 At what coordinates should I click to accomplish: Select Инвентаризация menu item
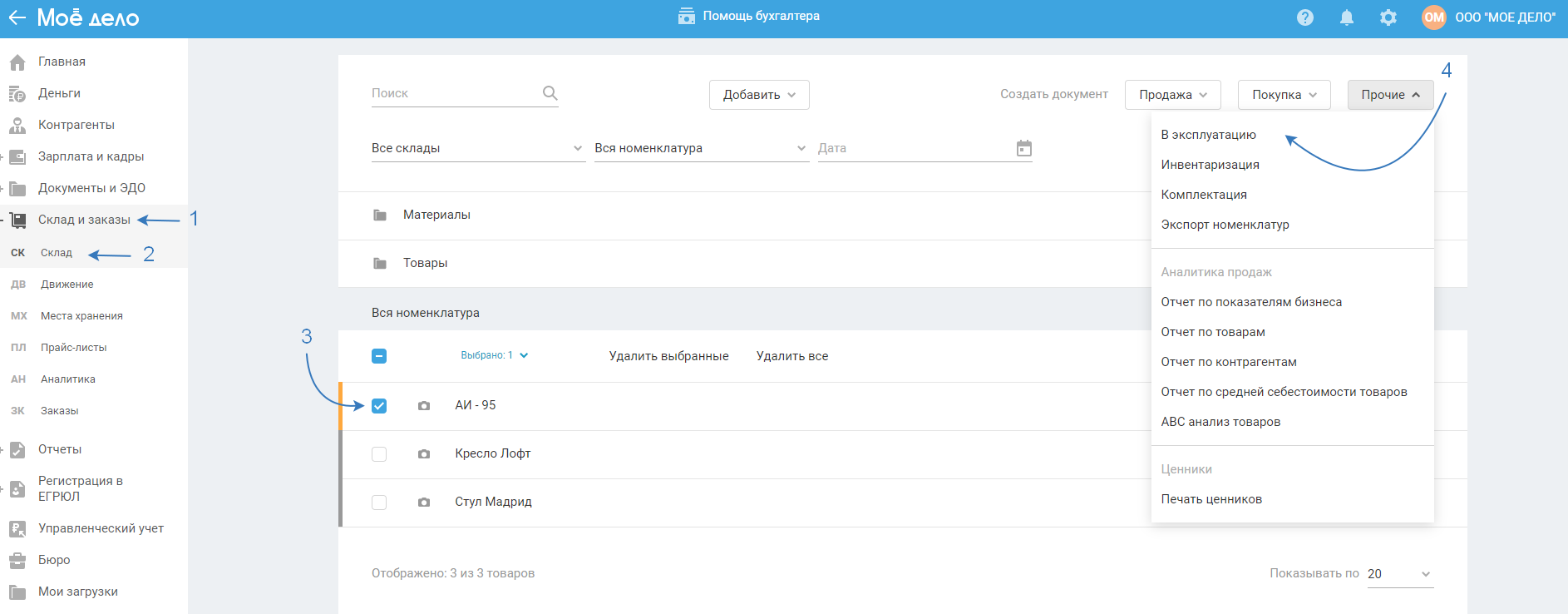[1210, 165]
